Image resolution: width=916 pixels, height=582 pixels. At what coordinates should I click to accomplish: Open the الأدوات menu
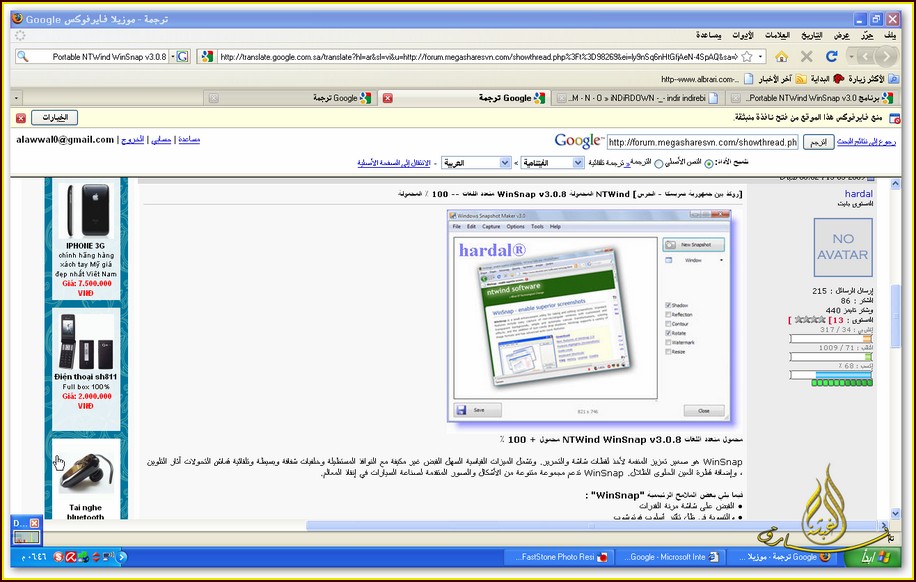(x=743, y=35)
